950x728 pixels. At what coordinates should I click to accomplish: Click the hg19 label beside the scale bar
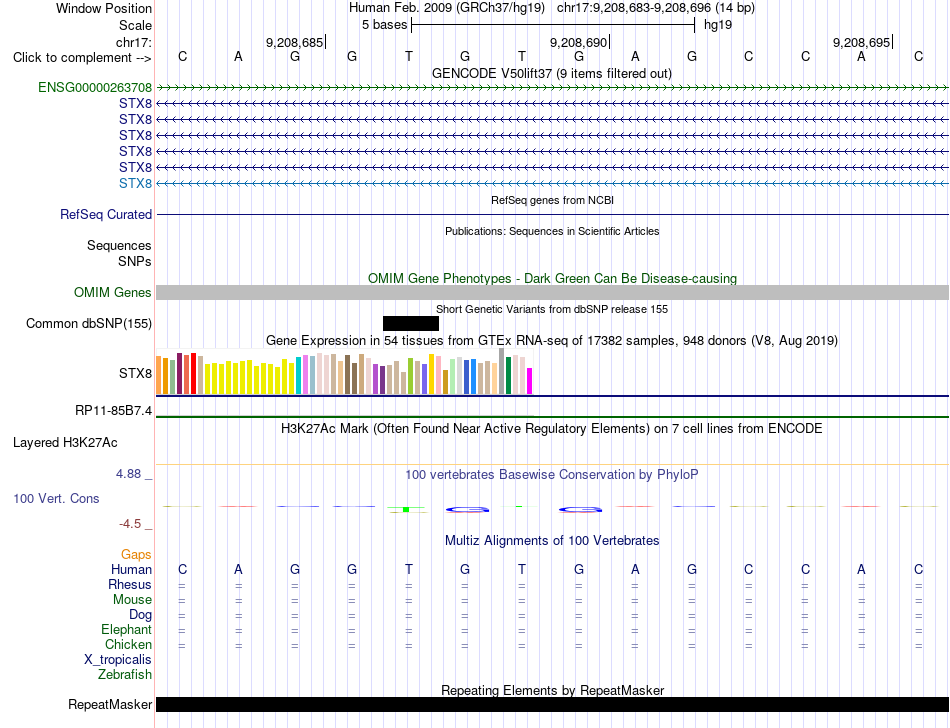click(718, 25)
